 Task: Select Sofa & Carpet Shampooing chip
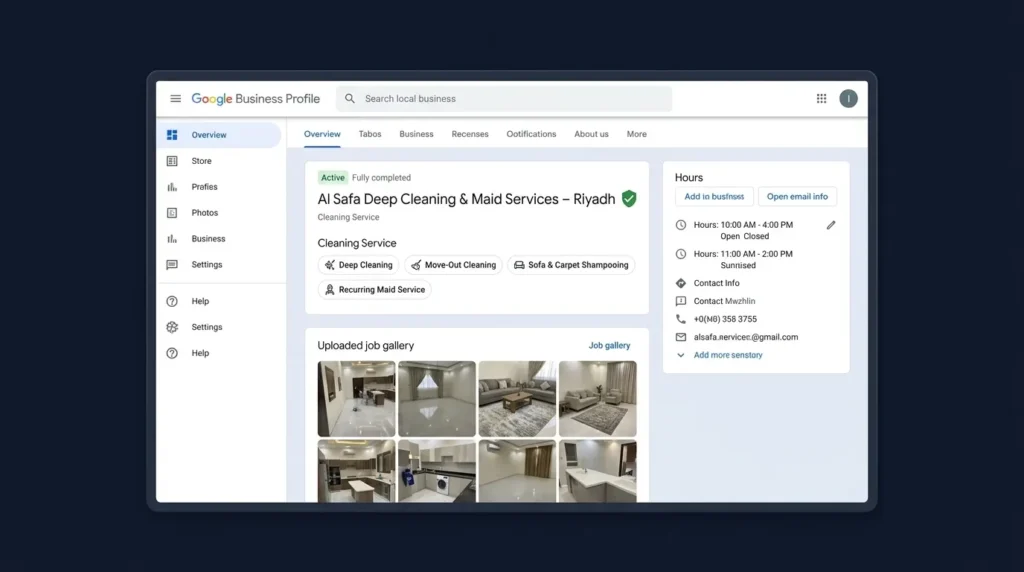(x=571, y=265)
